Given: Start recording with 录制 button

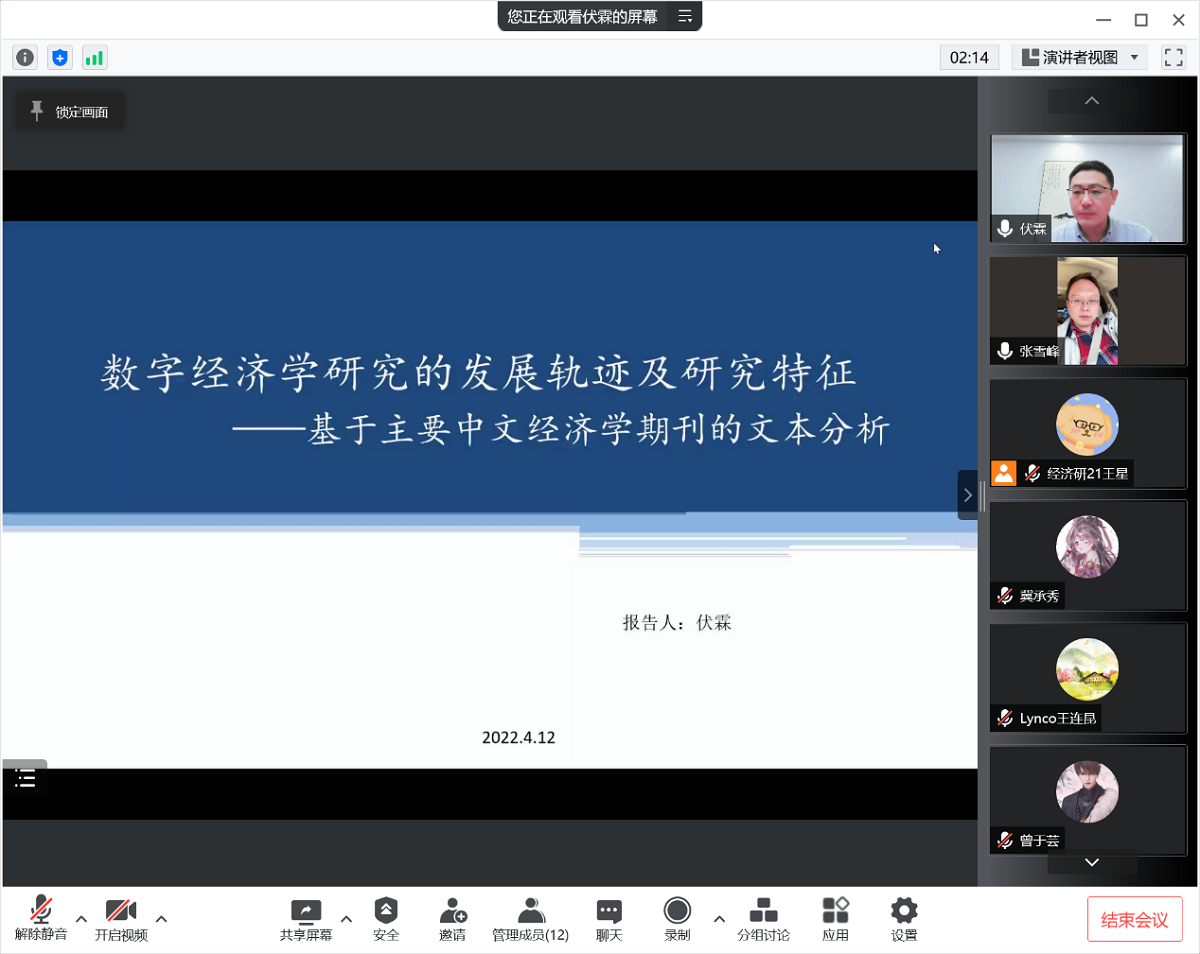Looking at the screenshot, I should tap(677, 918).
